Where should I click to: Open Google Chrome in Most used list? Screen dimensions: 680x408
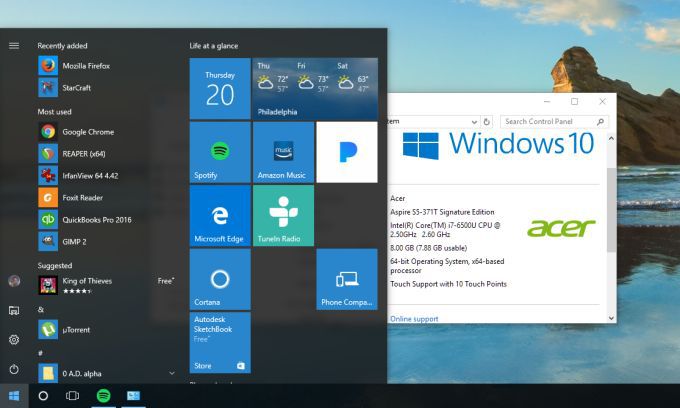(87, 131)
